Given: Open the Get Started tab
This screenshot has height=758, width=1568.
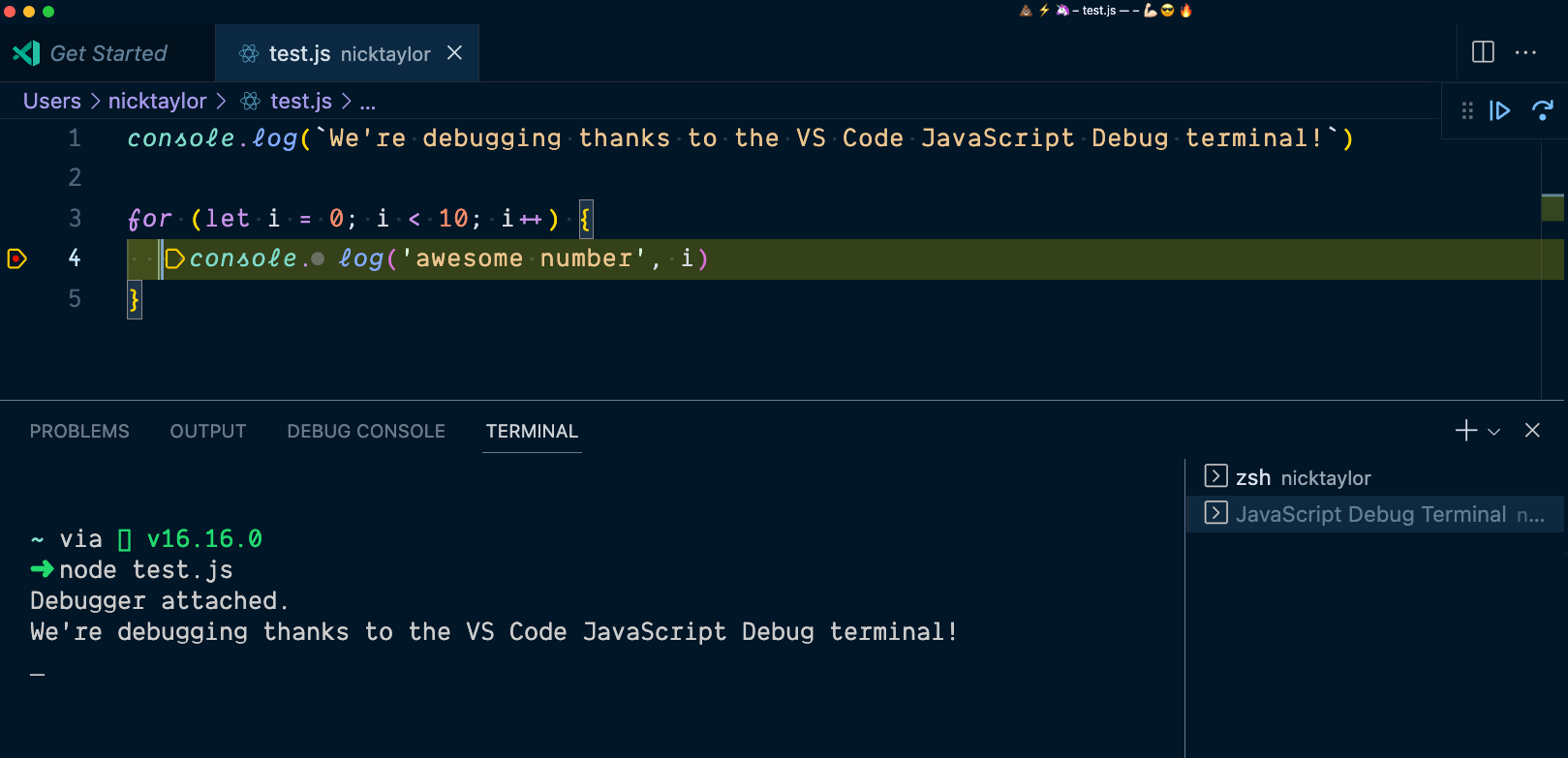Looking at the screenshot, I should [x=108, y=53].
